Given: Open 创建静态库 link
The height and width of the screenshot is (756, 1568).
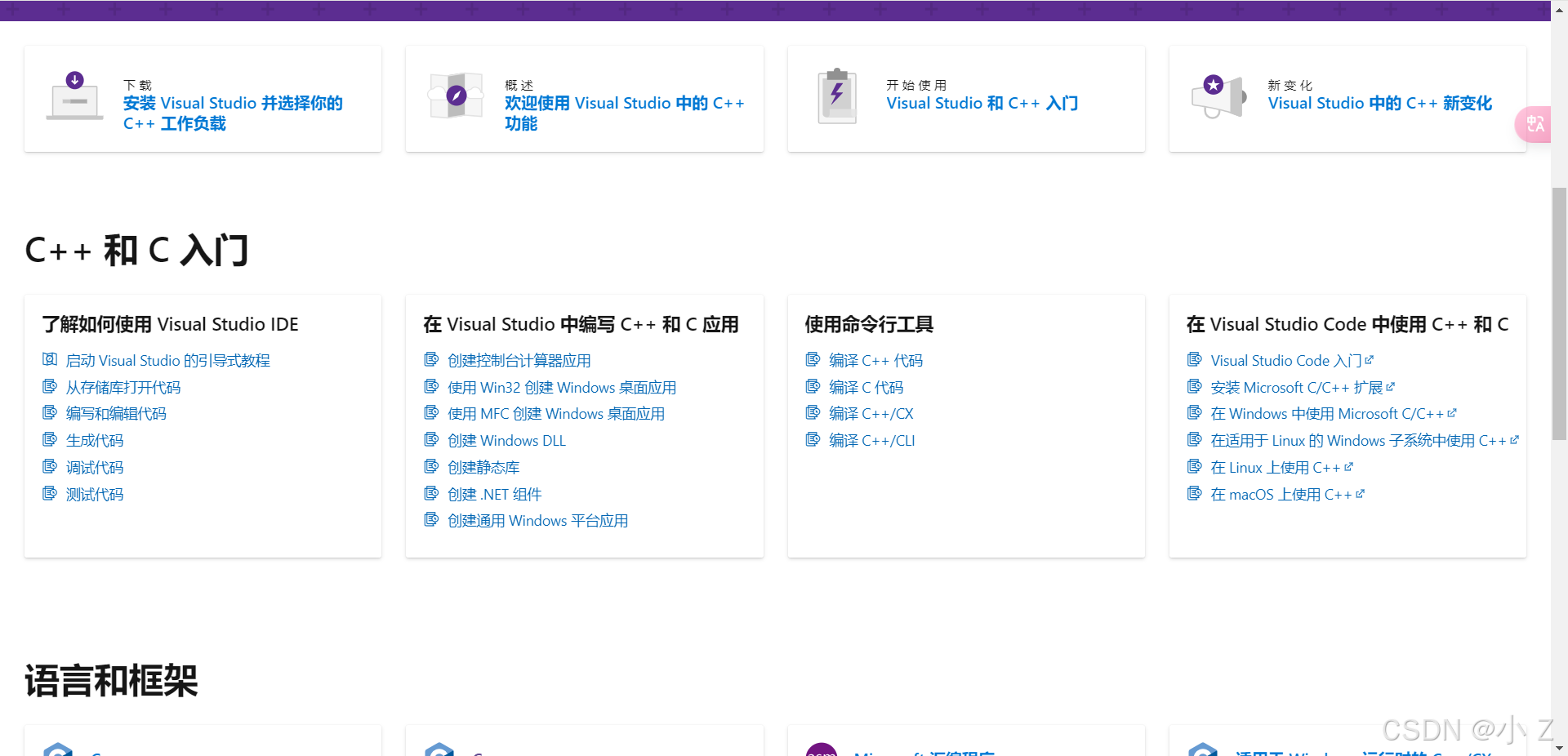Looking at the screenshot, I should pyautogui.click(x=483, y=467).
